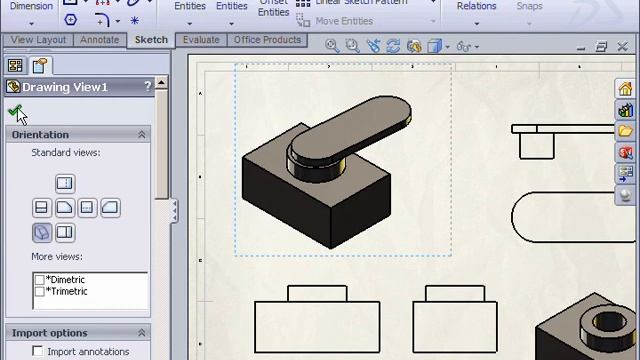Open the Sketch Fillet dropdown arrow
640x360 pixels.
pyautogui.click(x=118, y=20)
